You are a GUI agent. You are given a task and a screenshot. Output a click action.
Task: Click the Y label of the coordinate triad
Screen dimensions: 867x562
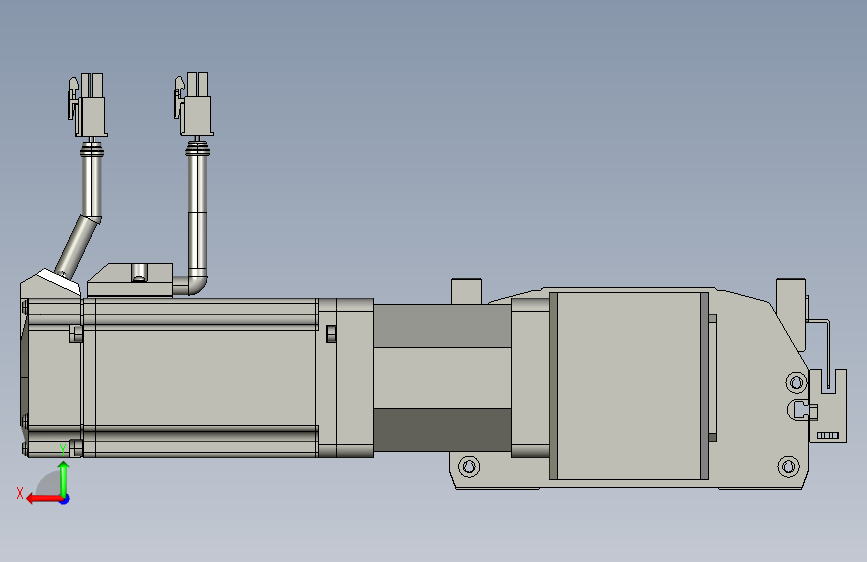point(63,449)
